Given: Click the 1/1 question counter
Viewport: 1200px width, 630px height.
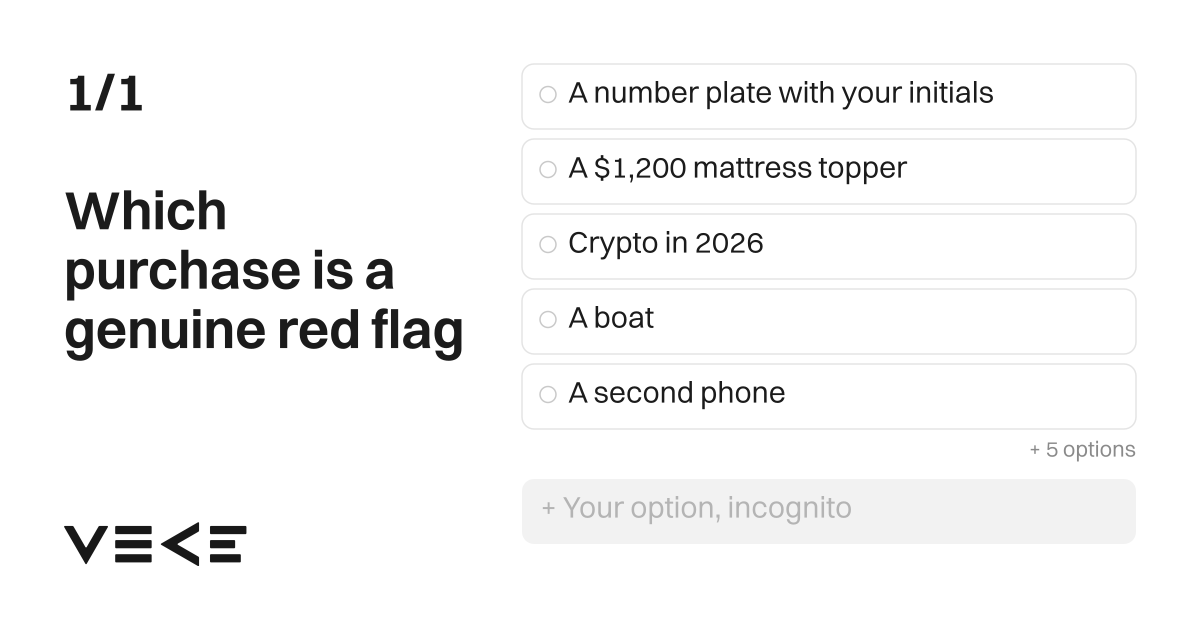Looking at the screenshot, I should click(105, 94).
